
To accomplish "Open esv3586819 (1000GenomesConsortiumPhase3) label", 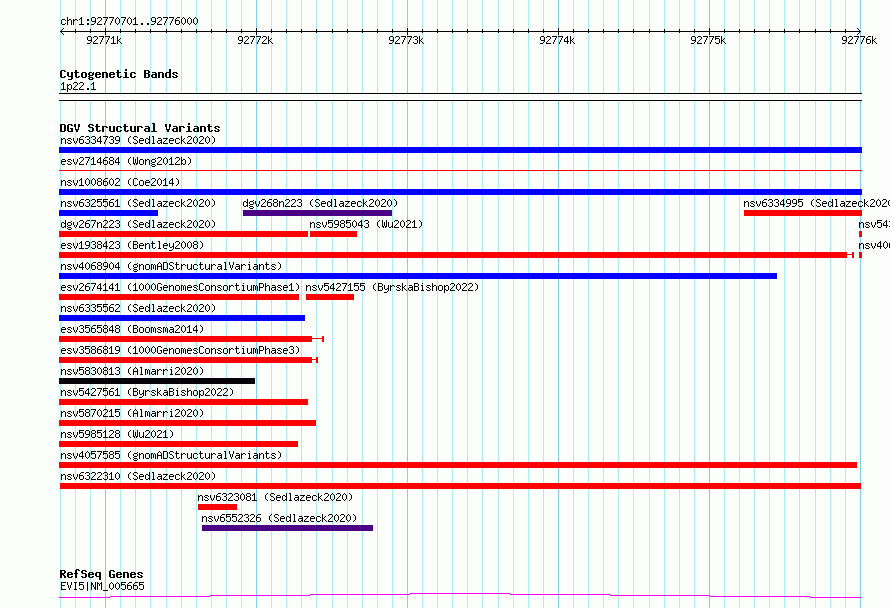I will point(180,350).
